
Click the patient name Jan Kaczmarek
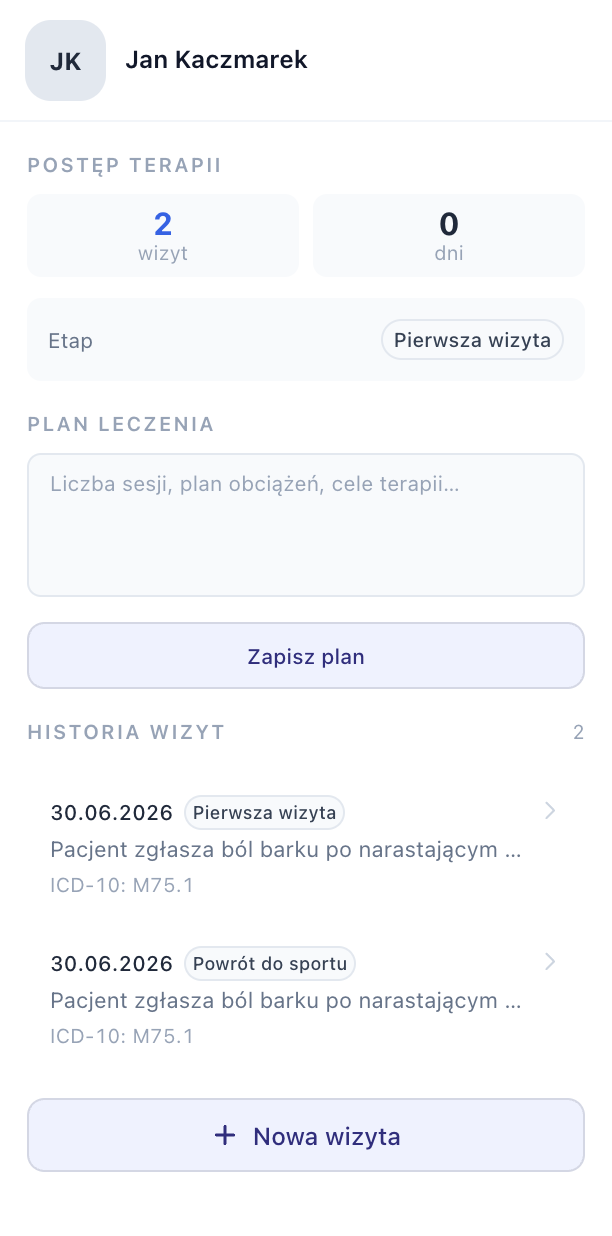[x=216, y=60]
